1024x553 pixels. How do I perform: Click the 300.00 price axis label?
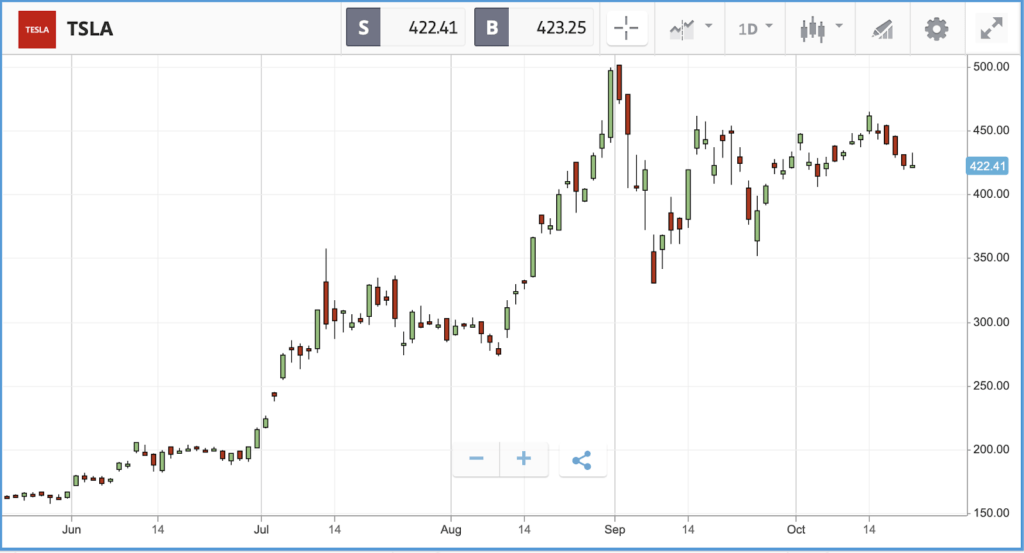[x=991, y=322]
